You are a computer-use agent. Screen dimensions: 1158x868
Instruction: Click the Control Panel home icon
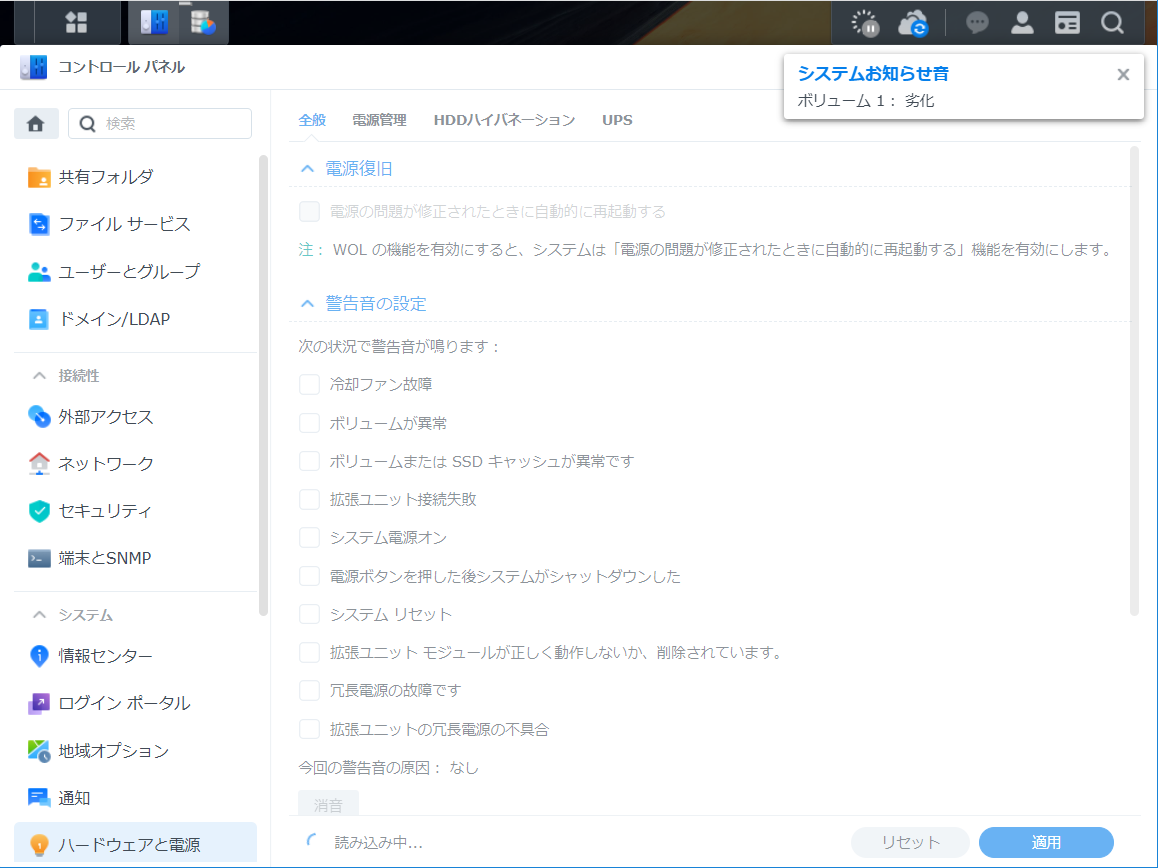pos(35,123)
